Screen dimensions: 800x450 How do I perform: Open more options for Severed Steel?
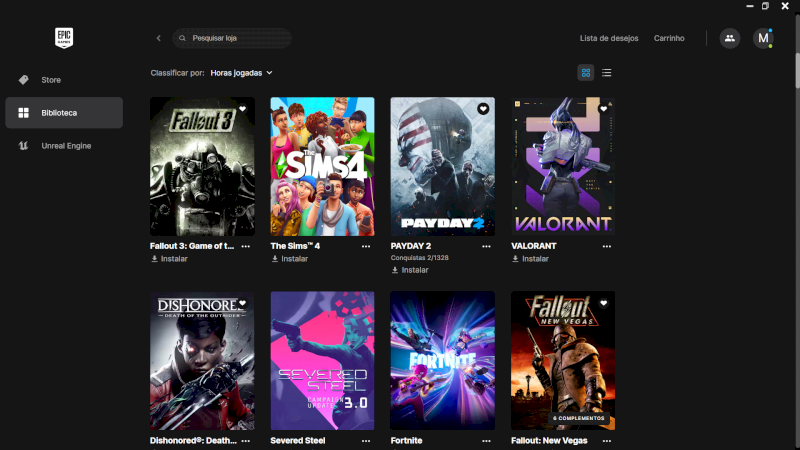[x=366, y=441]
